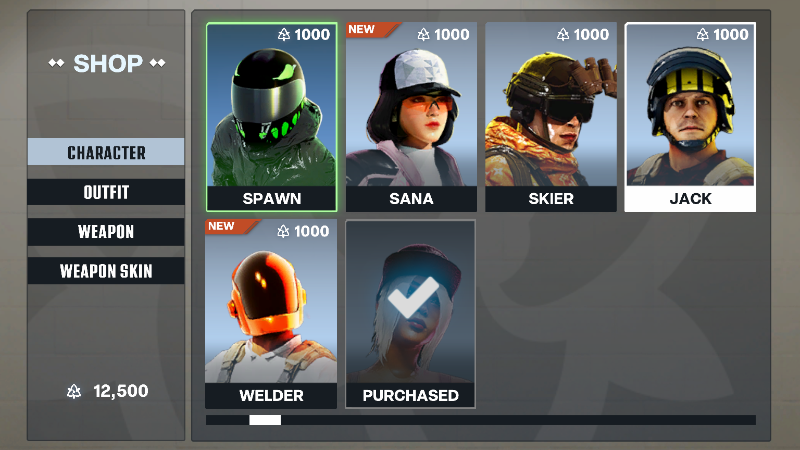Choose the Skier character portrait
Screen dimensions: 800x450
(551, 104)
